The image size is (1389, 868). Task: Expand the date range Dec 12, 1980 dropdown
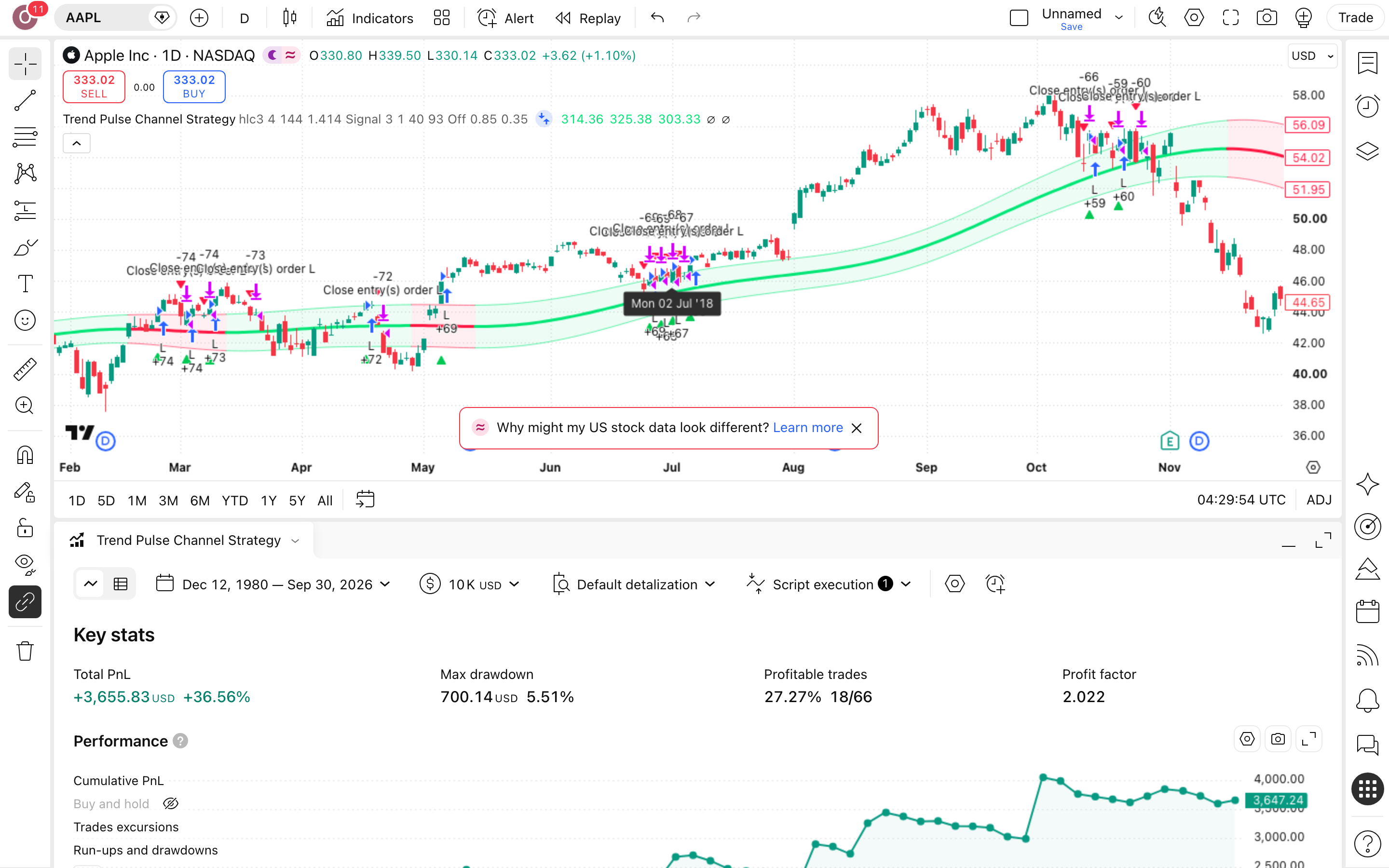(x=274, y=584)
